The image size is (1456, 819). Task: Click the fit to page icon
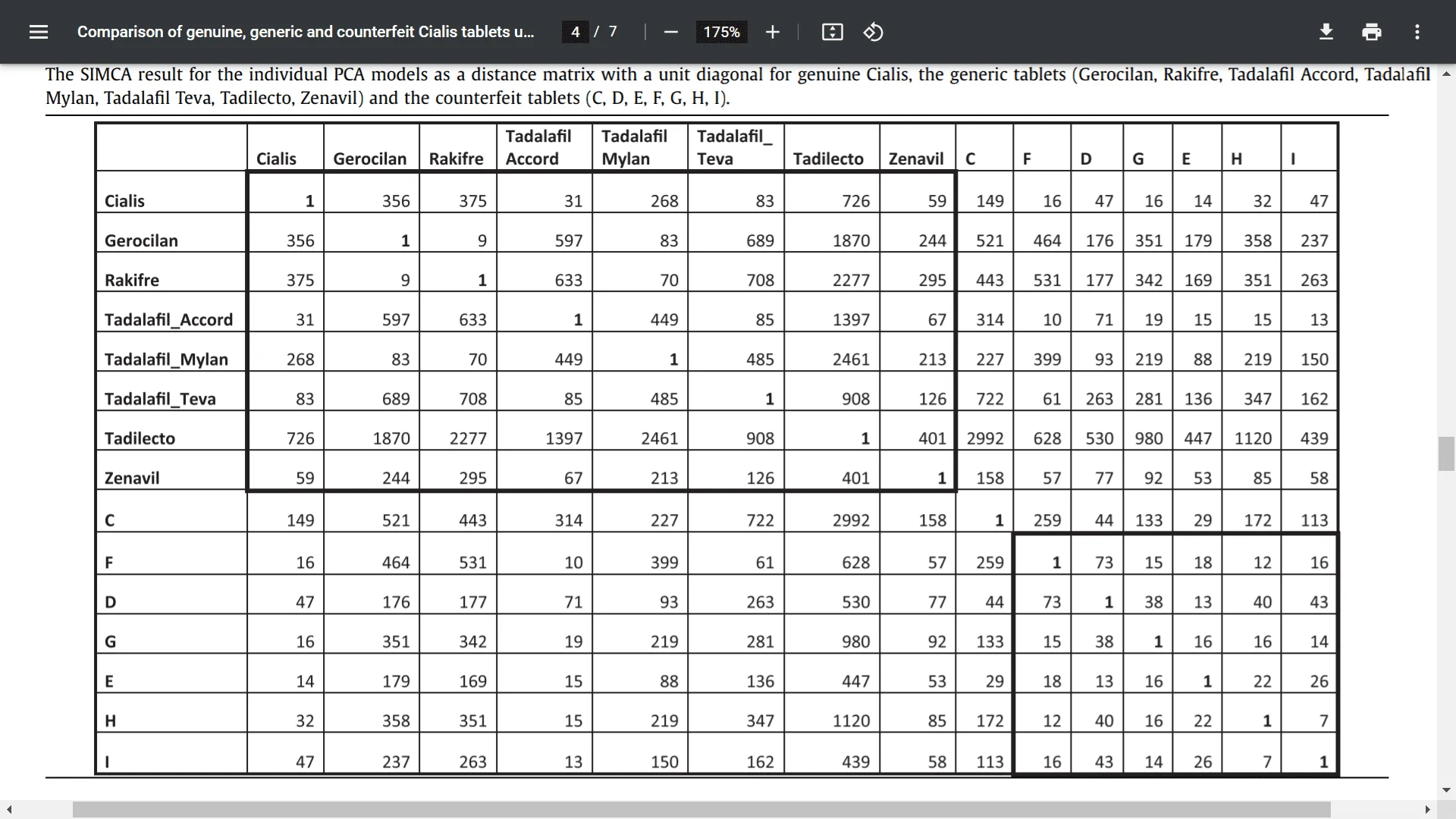click(832, 32)
